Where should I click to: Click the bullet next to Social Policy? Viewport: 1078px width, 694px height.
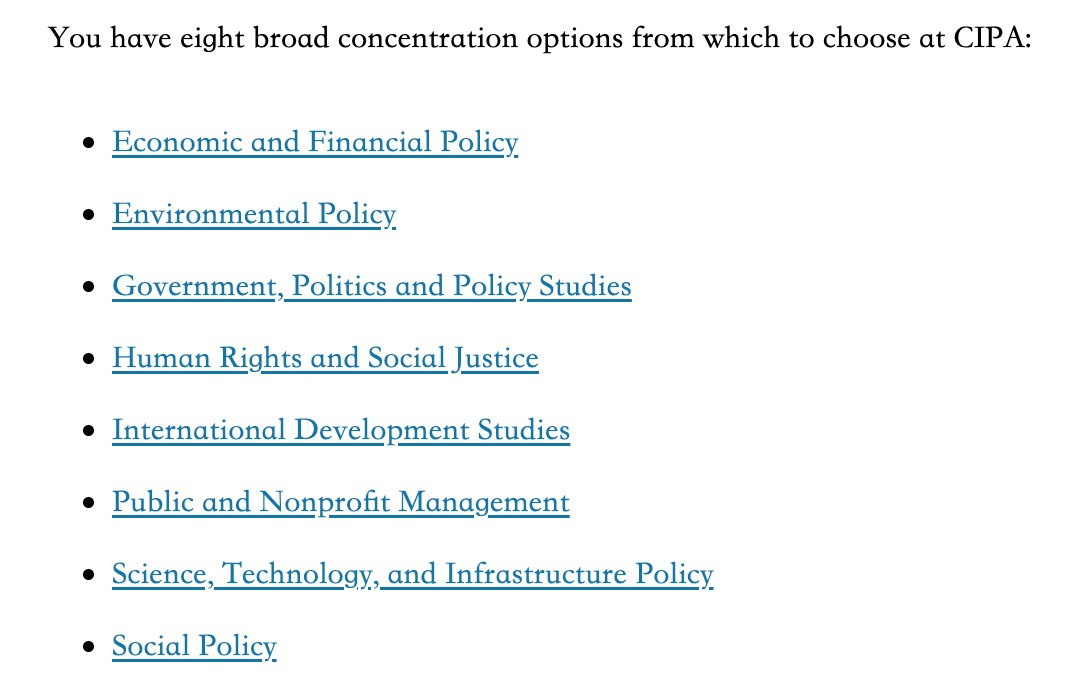(88, 647)
